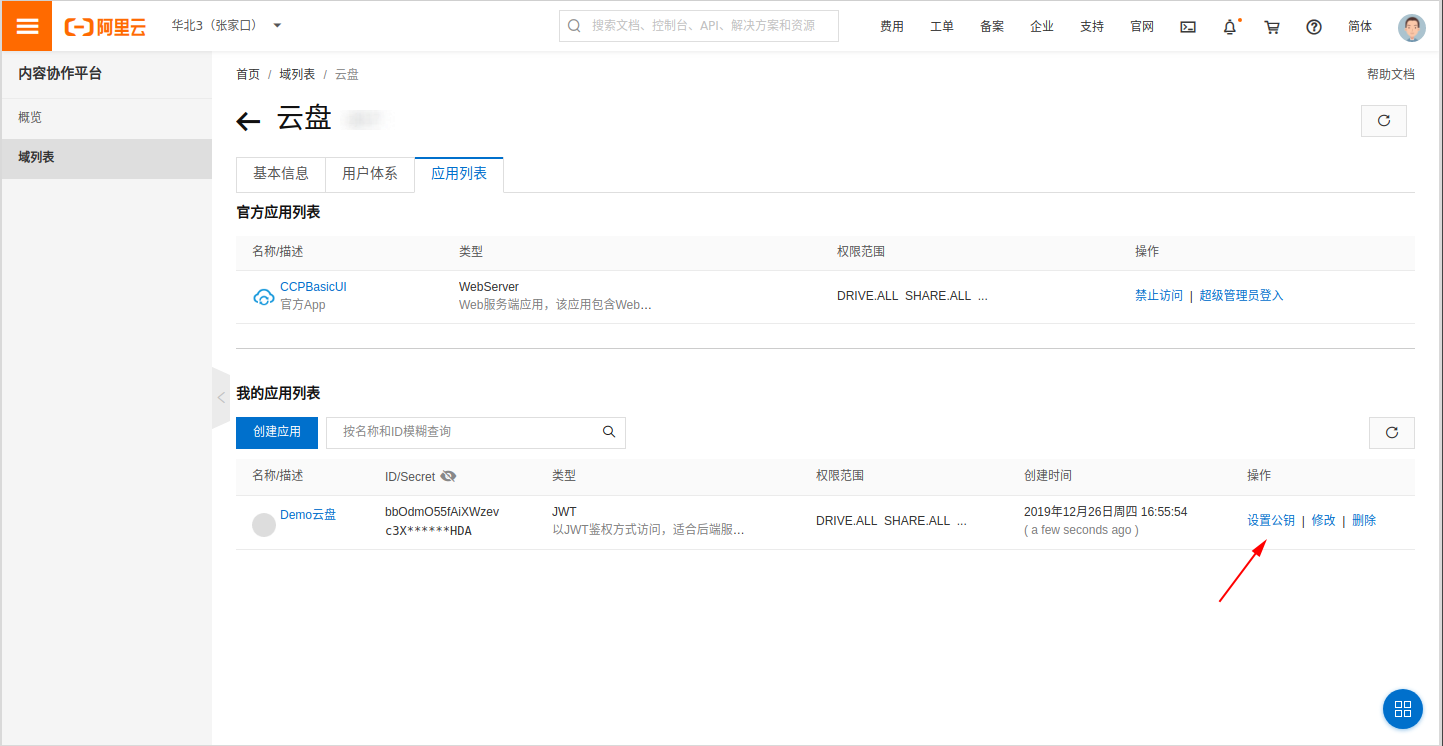Click the masked secret c3X******HDA
Viewport: 1443px width, 746px height.
pyautogui.click(x=428, y=531)
